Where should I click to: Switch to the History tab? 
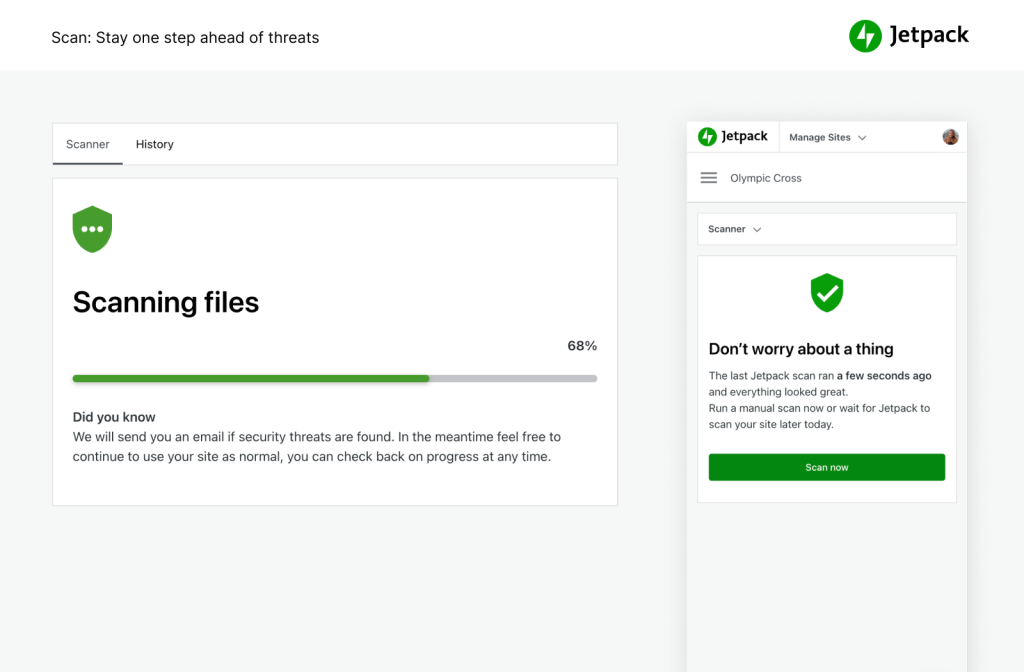click(x=154, y=144)
